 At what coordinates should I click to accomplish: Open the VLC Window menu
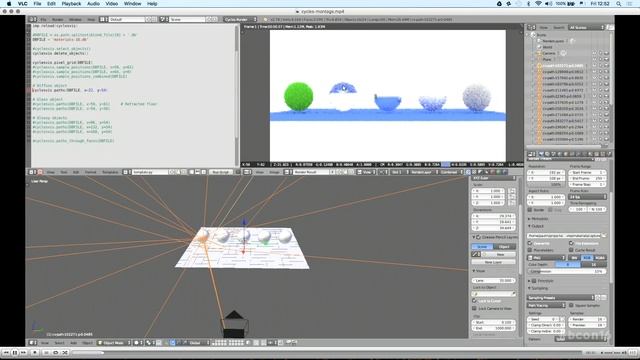tap(132, 4)
